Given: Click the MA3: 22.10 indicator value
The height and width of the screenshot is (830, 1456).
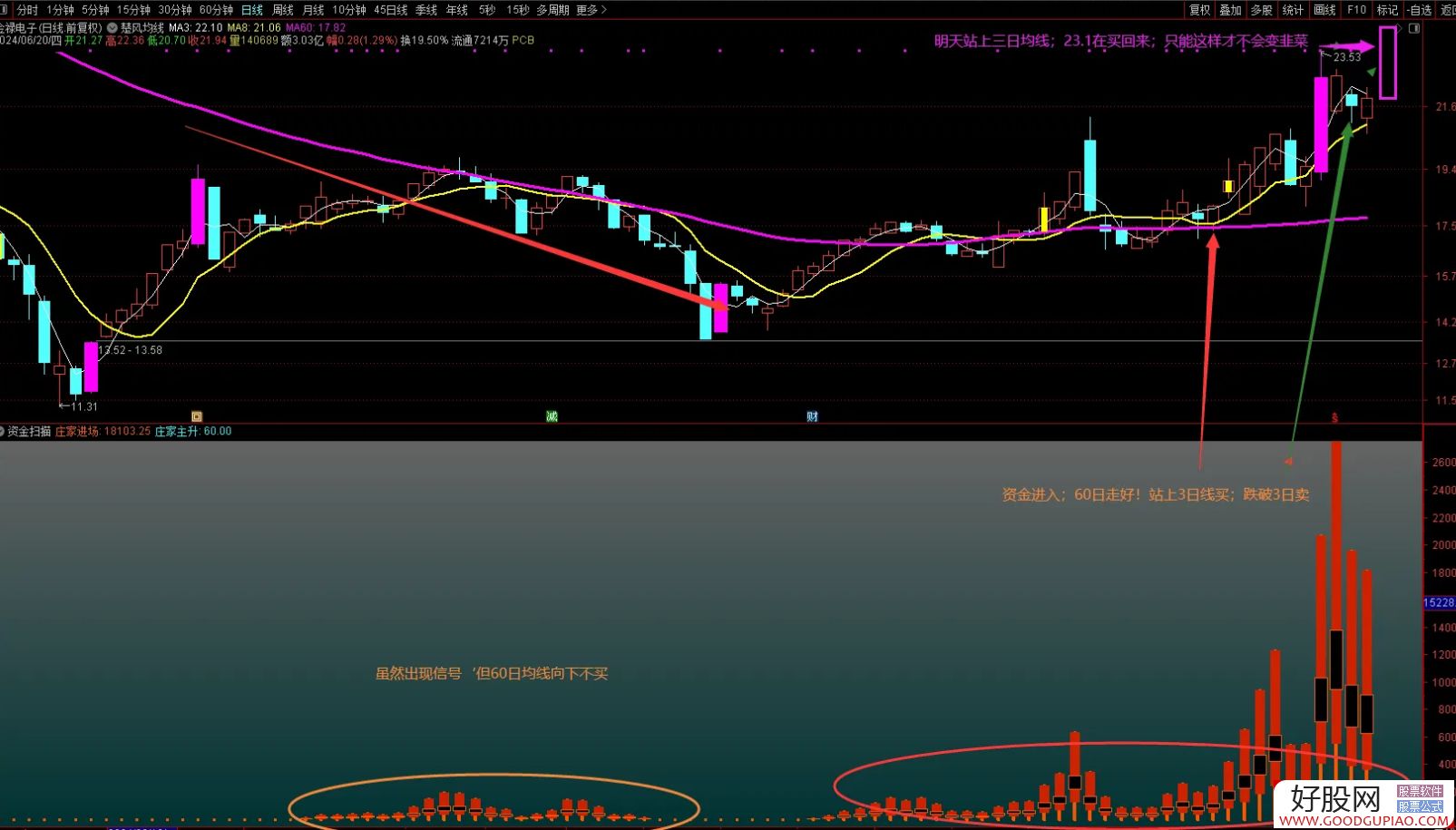Looking at the screenshot, I should tap(195, 28).
